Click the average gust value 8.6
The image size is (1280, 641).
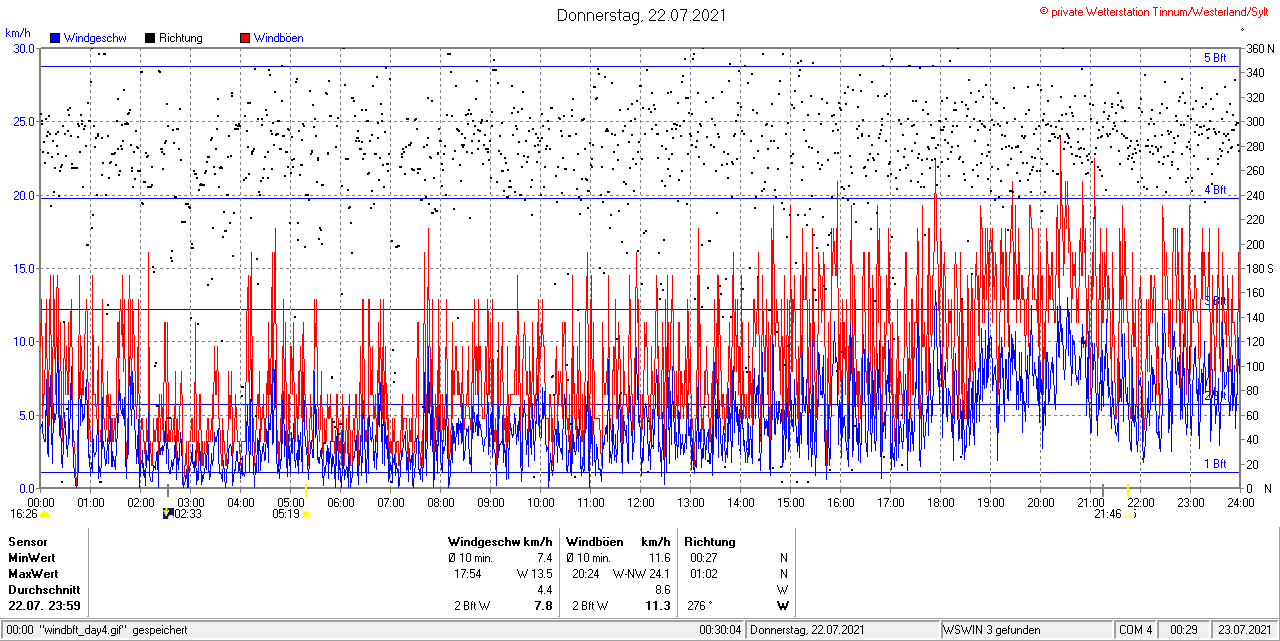coord(662,590)
